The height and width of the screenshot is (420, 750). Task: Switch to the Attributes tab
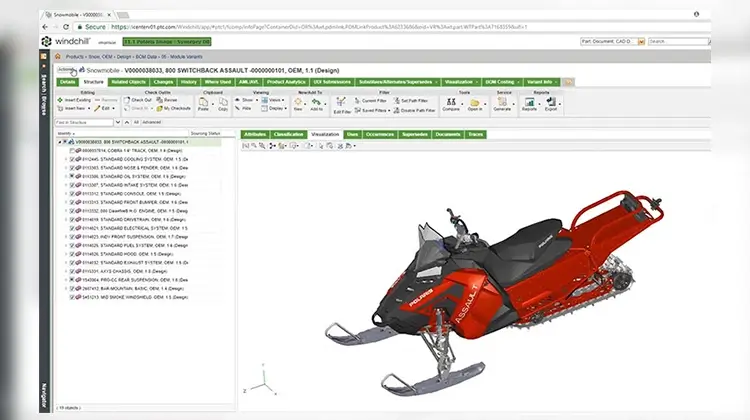(255, 134)
